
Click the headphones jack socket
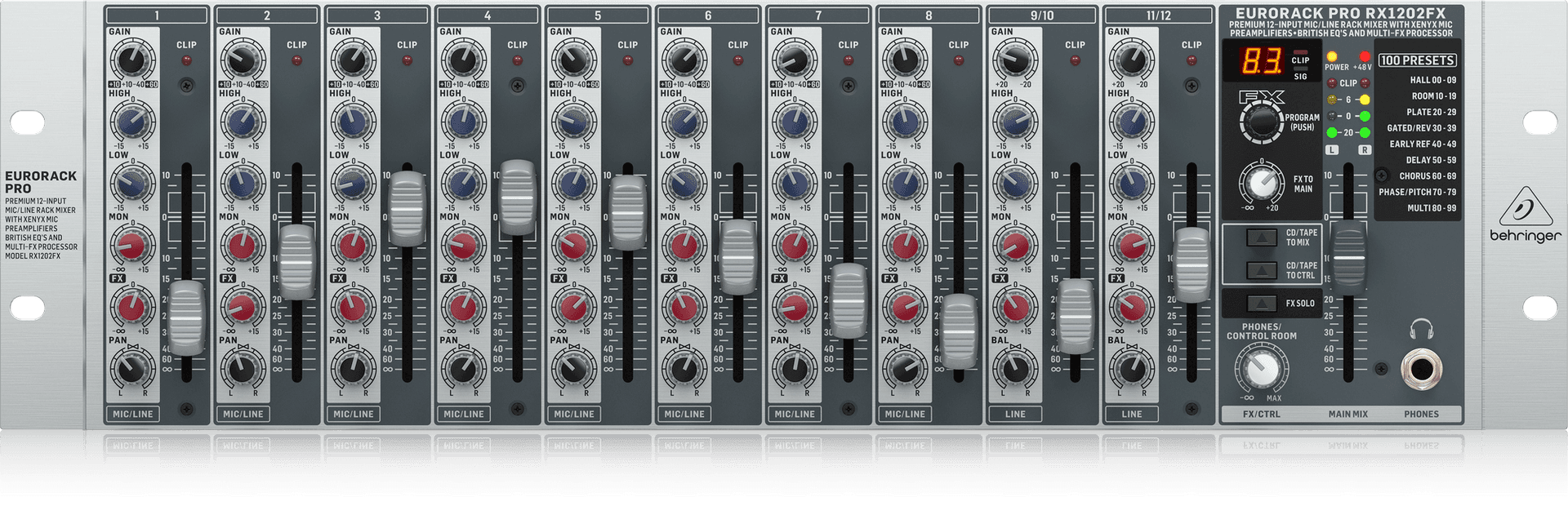pos(1420,369)
